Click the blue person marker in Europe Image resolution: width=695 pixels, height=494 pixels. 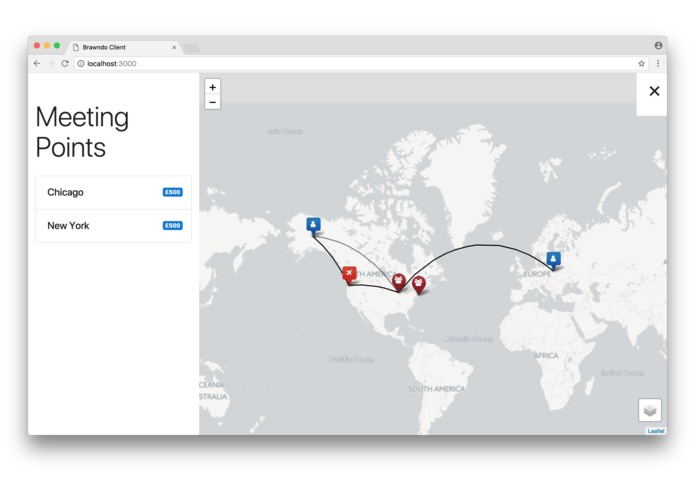(553, 260)
